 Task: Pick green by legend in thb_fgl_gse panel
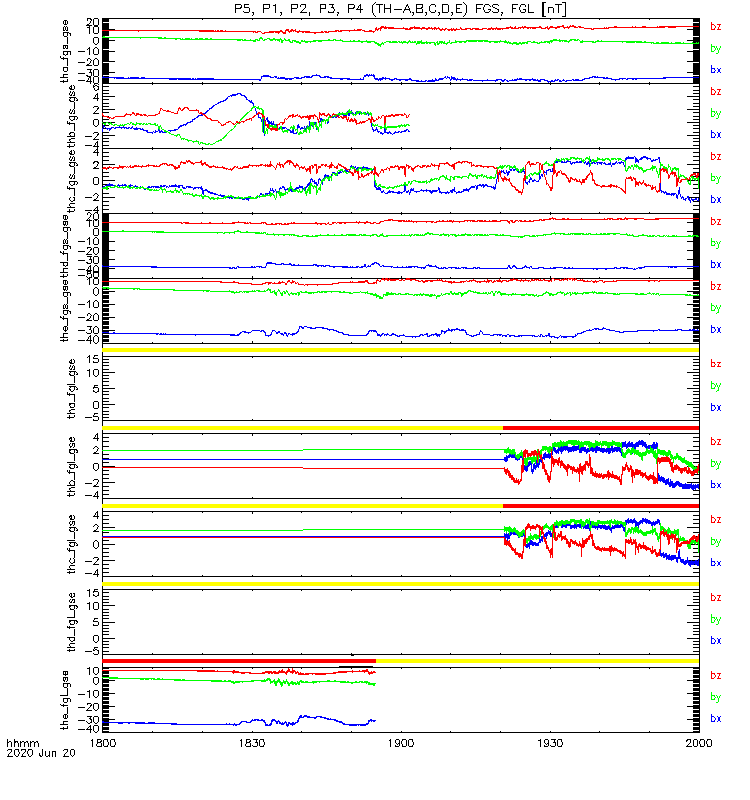pos(716,463)
